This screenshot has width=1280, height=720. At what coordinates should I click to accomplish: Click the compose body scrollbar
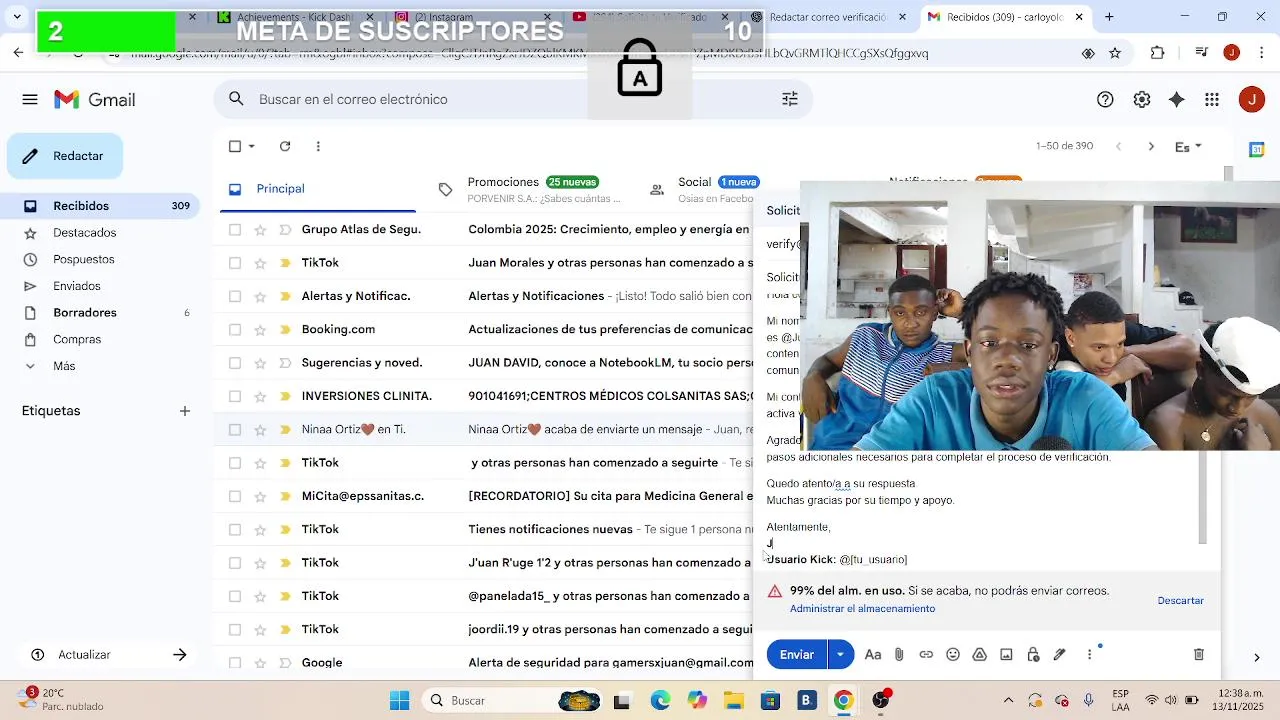click(x=1203, y=497)
